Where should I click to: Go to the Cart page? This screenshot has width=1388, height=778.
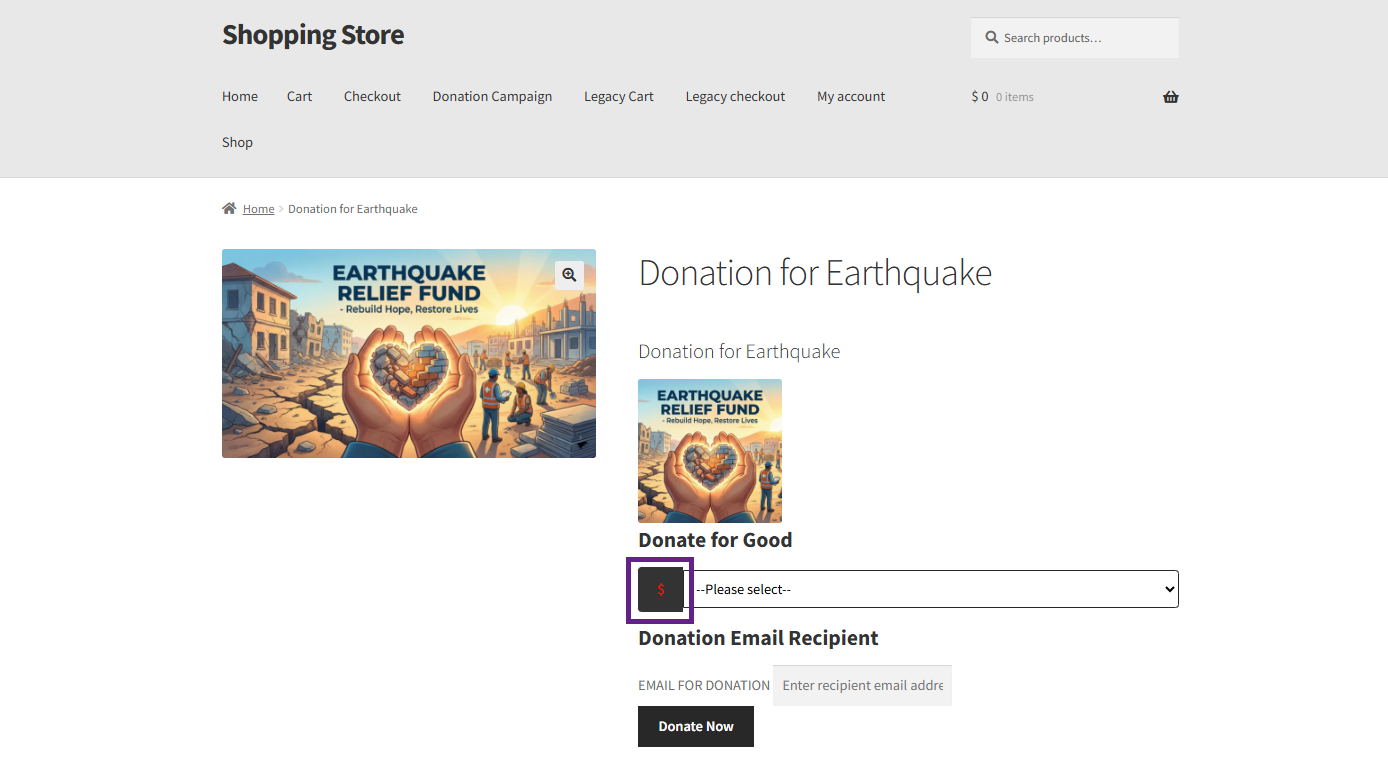click(x=299, y=97)
